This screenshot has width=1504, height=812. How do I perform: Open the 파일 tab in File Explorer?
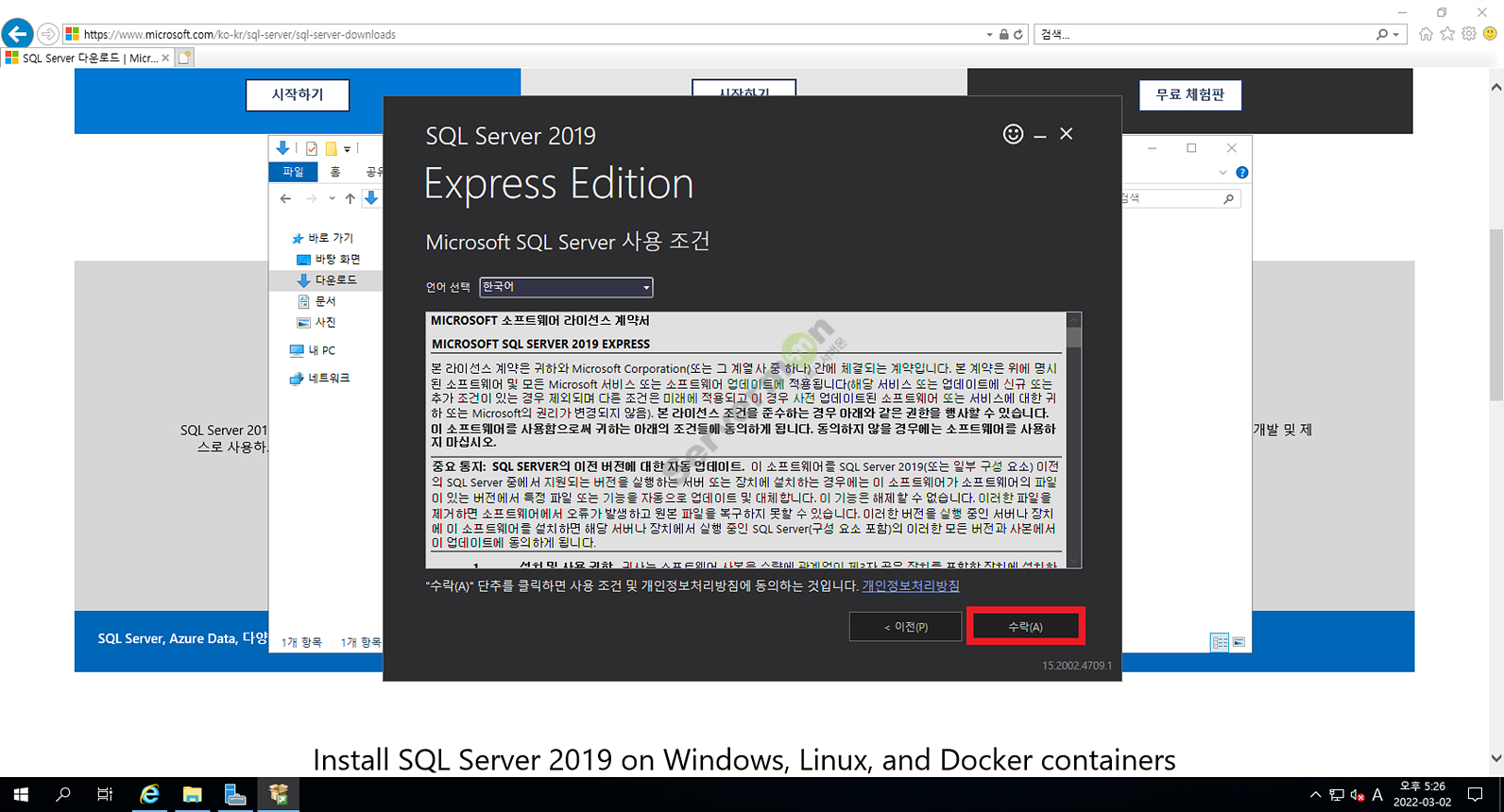coord(293,172)
